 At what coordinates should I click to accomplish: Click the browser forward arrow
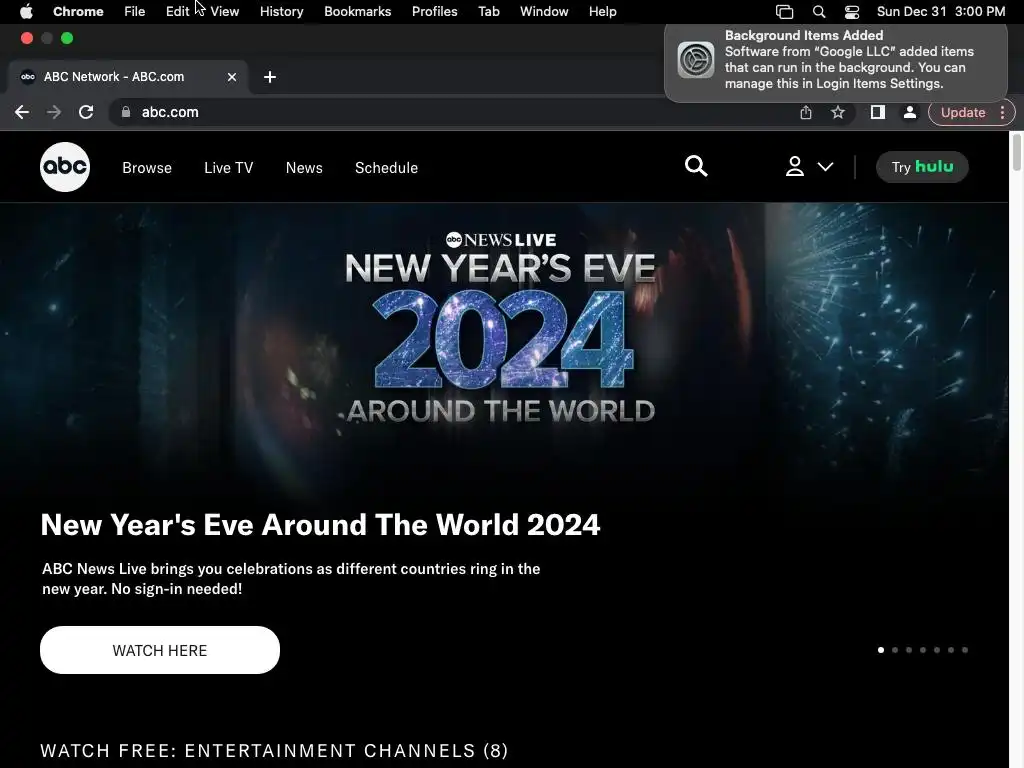54,112
